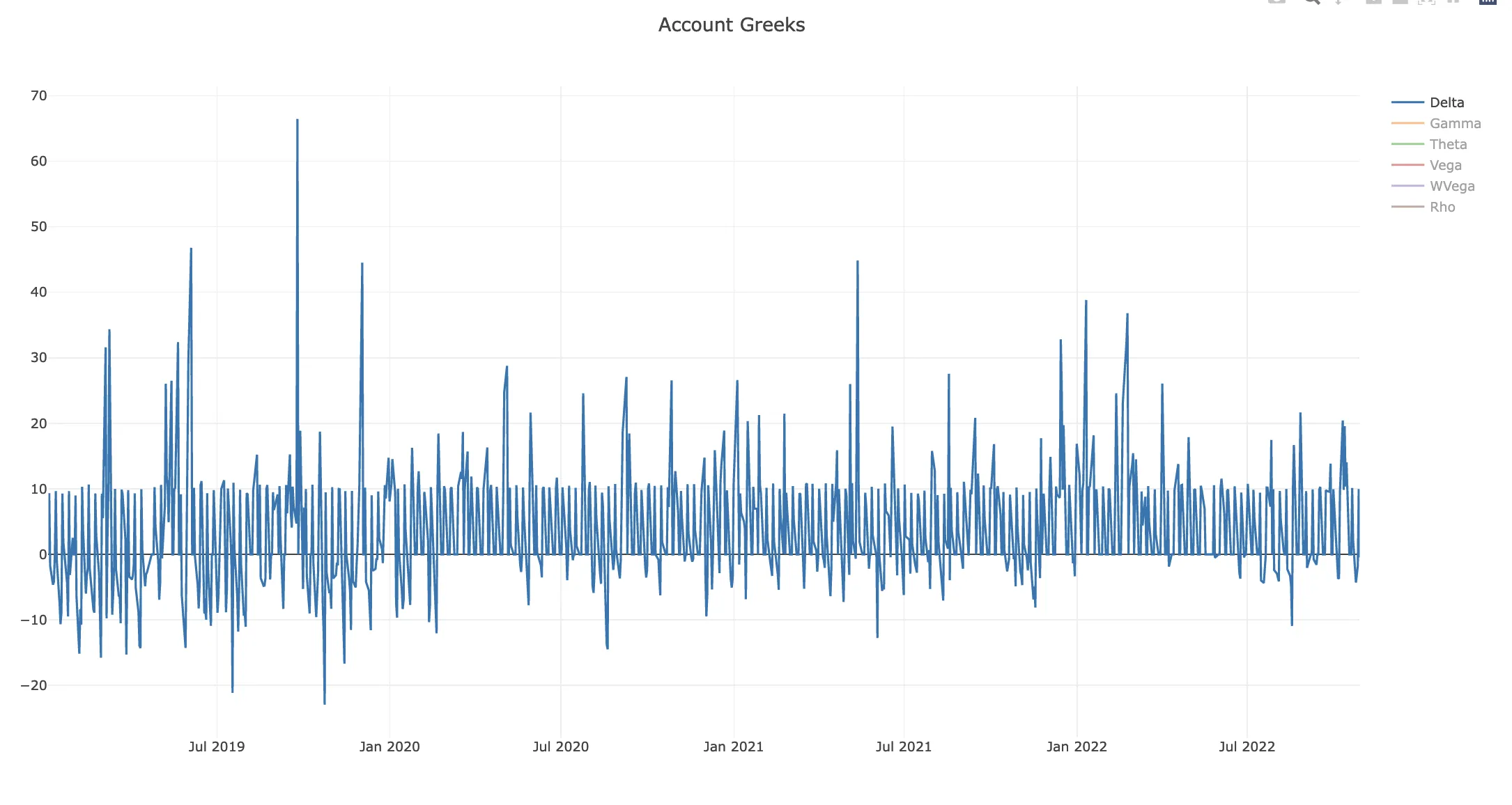The width and height of the screenshot is (1512, 805).
Task: Enable the Theta trace in legend
Action: [x=1448, y=144]
